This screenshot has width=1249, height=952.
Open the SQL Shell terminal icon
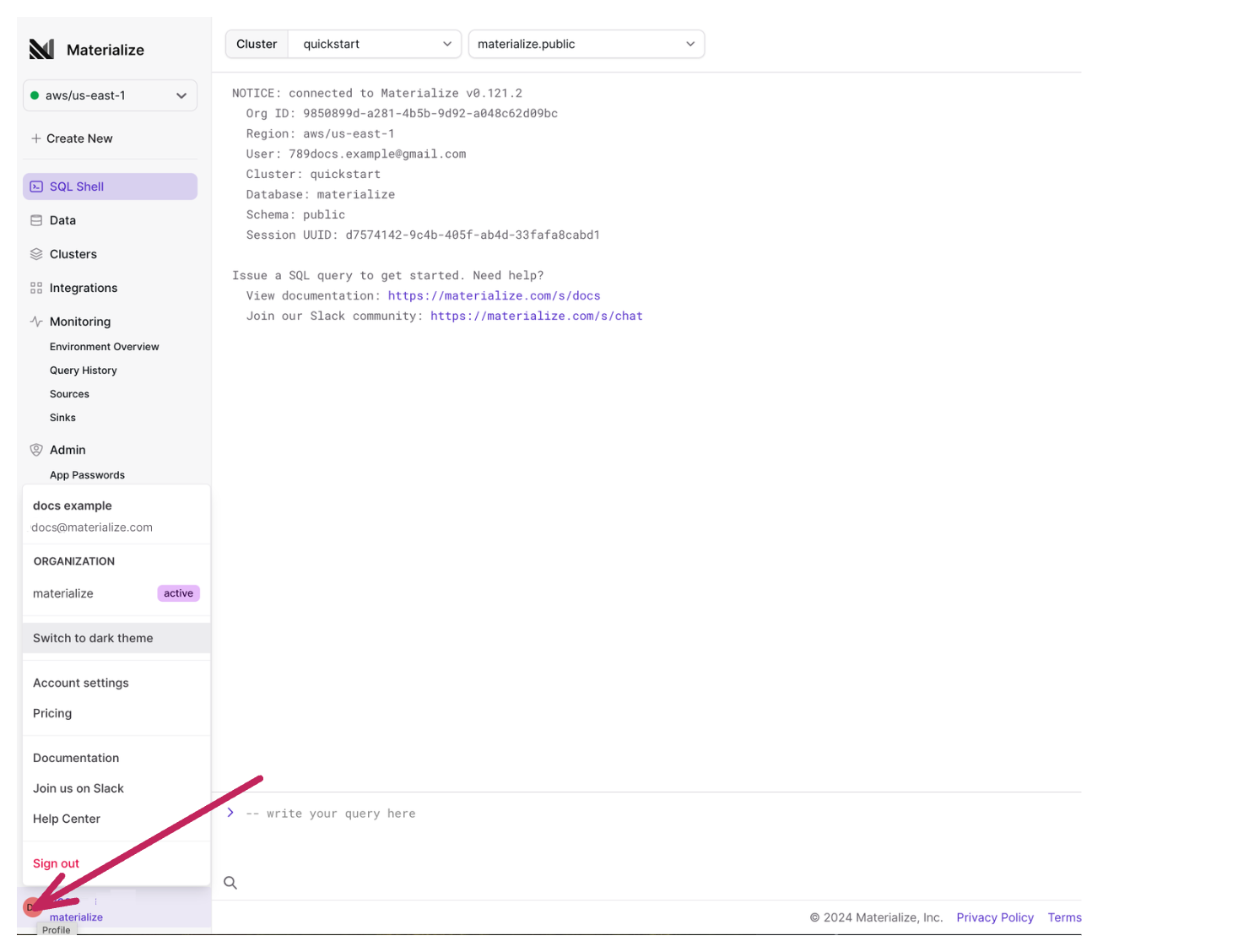click(x=35, y=186)
